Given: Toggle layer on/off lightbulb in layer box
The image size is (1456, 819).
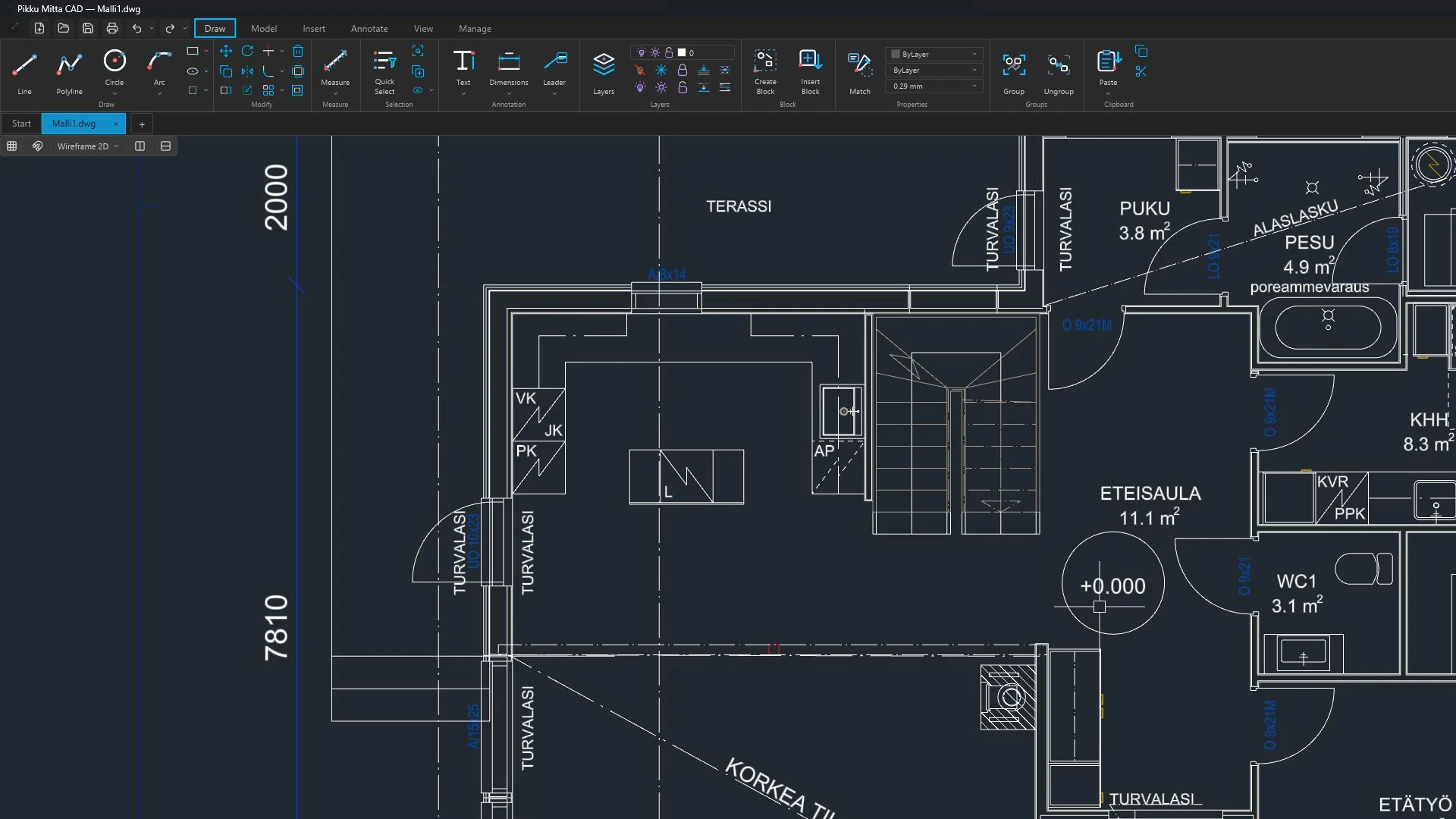Looking at the screenshot, I should pyautogui.click(x=642, y=53).
